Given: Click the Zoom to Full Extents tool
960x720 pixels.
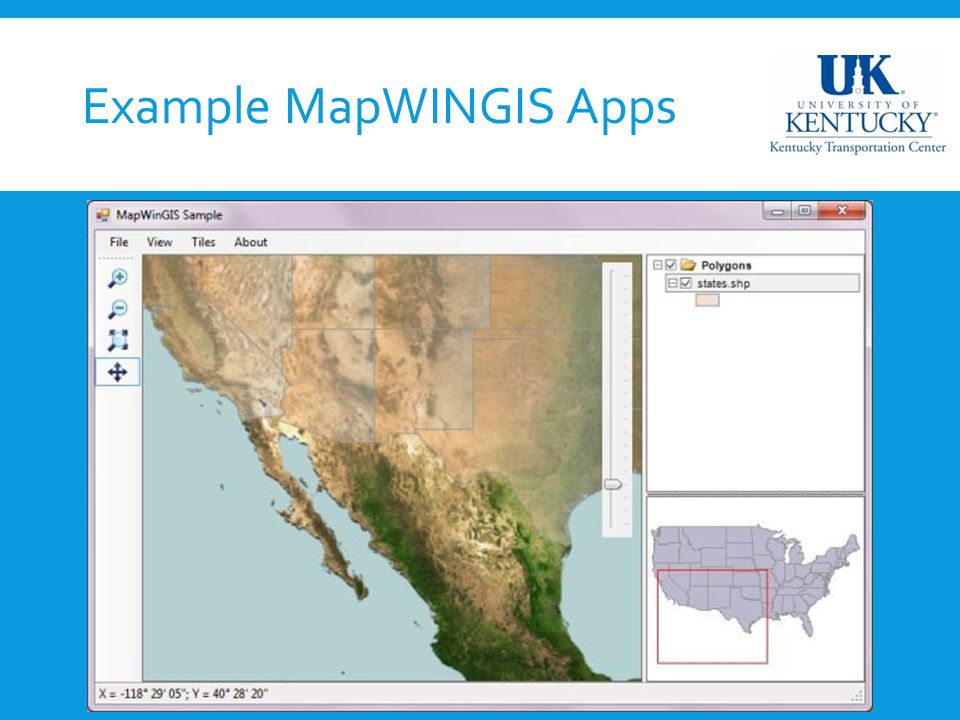Looking at the screenshot, I should (x=118, y=340).
